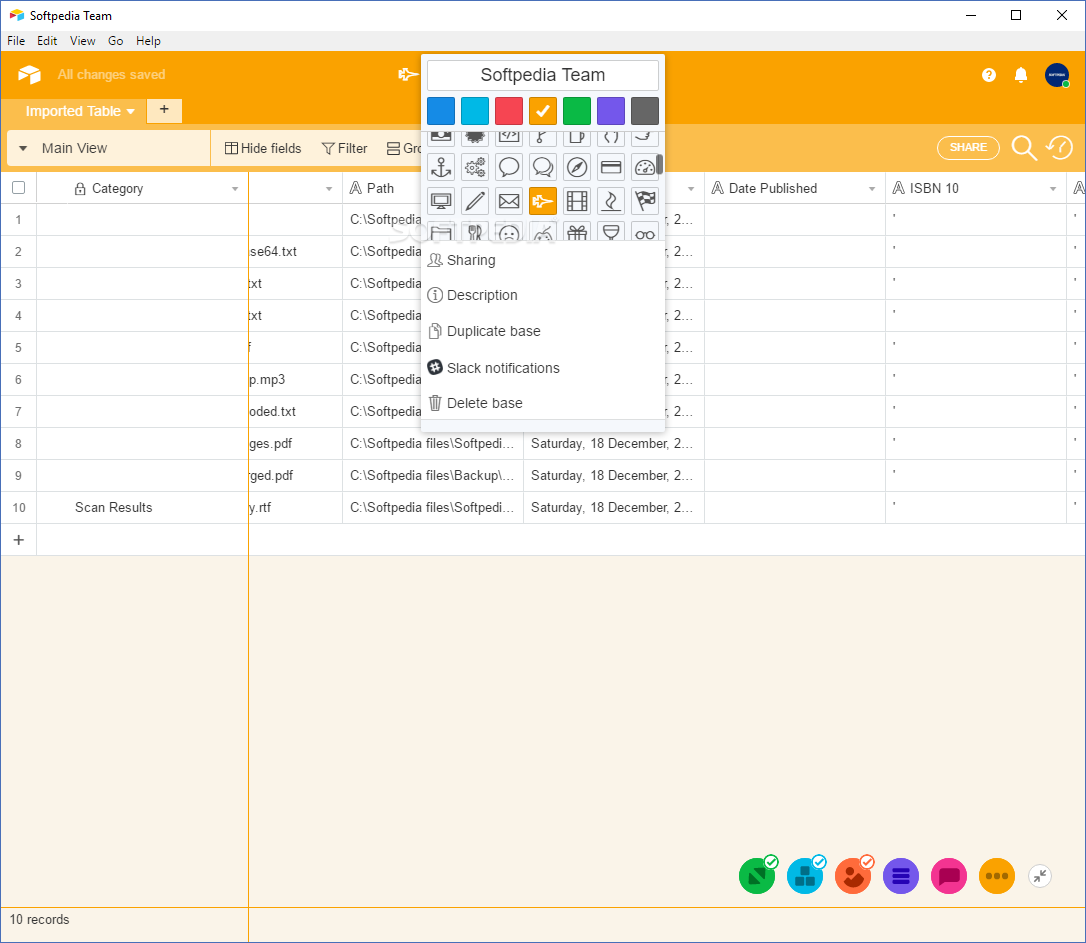Pick the double chat bubbles icon
1086x943 pixels.
(x=543, y=167)
